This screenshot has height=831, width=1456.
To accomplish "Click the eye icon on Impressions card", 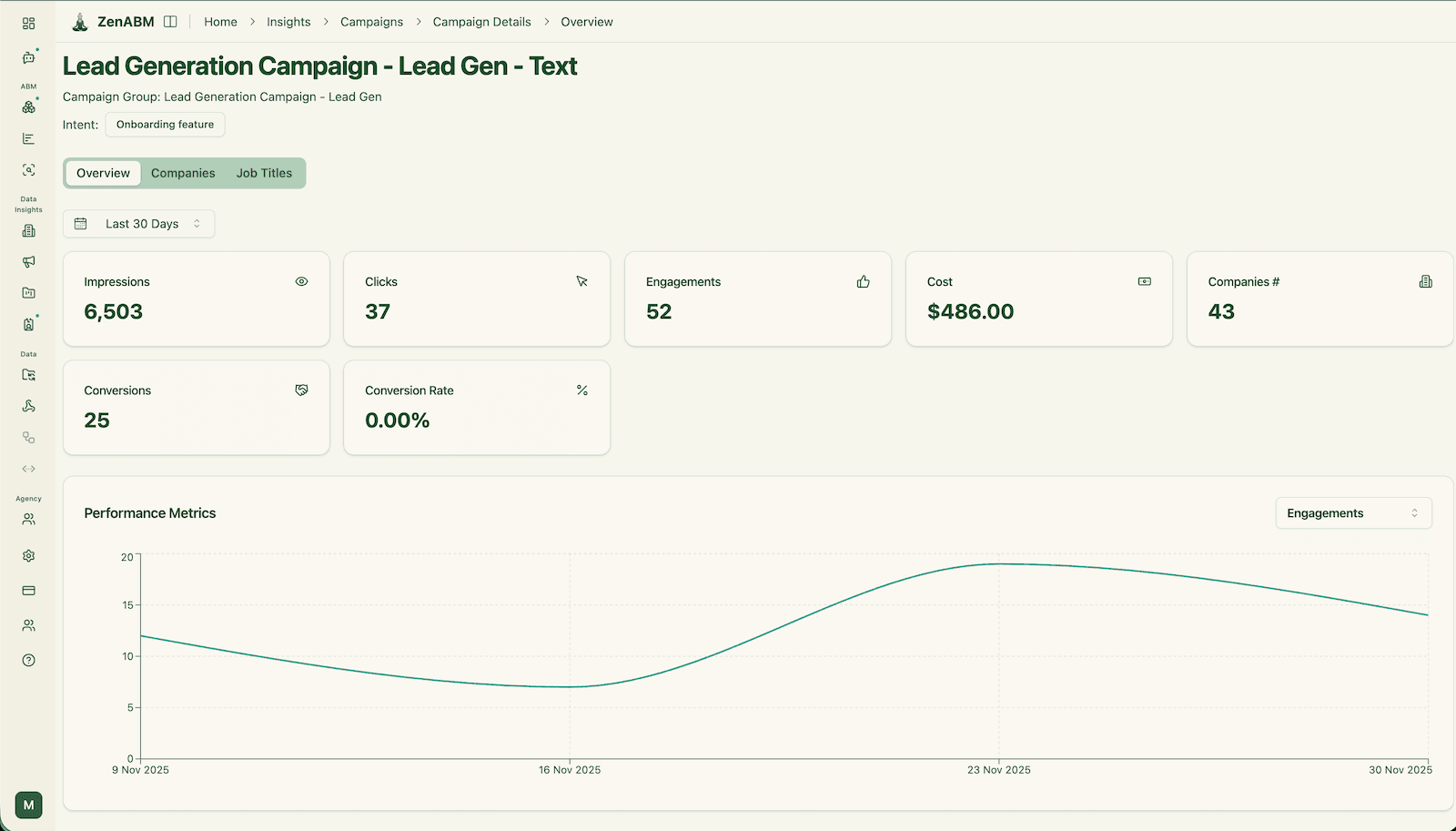I will point(301,282).
